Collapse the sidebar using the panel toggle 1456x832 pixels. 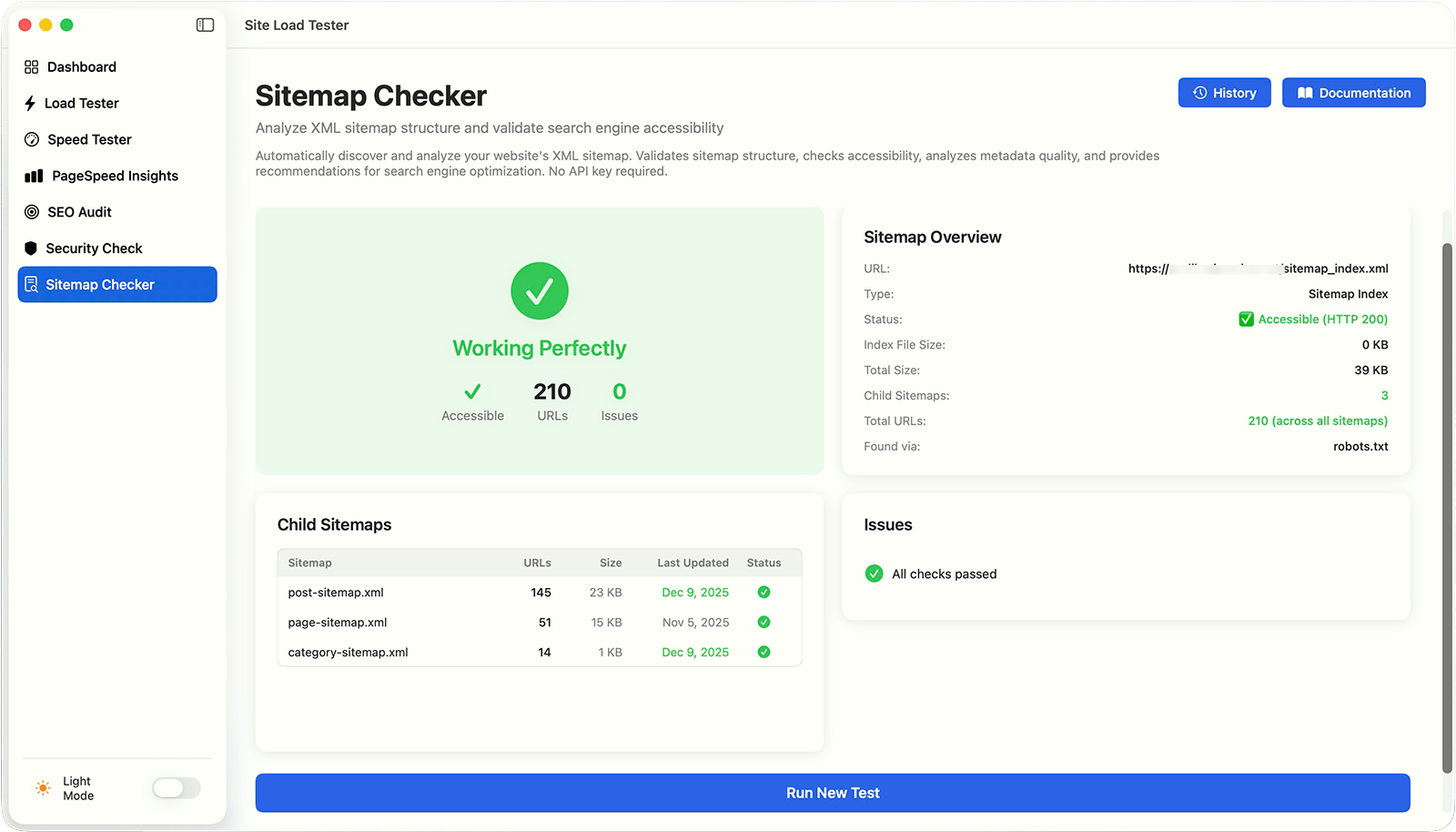pos(204,25)
